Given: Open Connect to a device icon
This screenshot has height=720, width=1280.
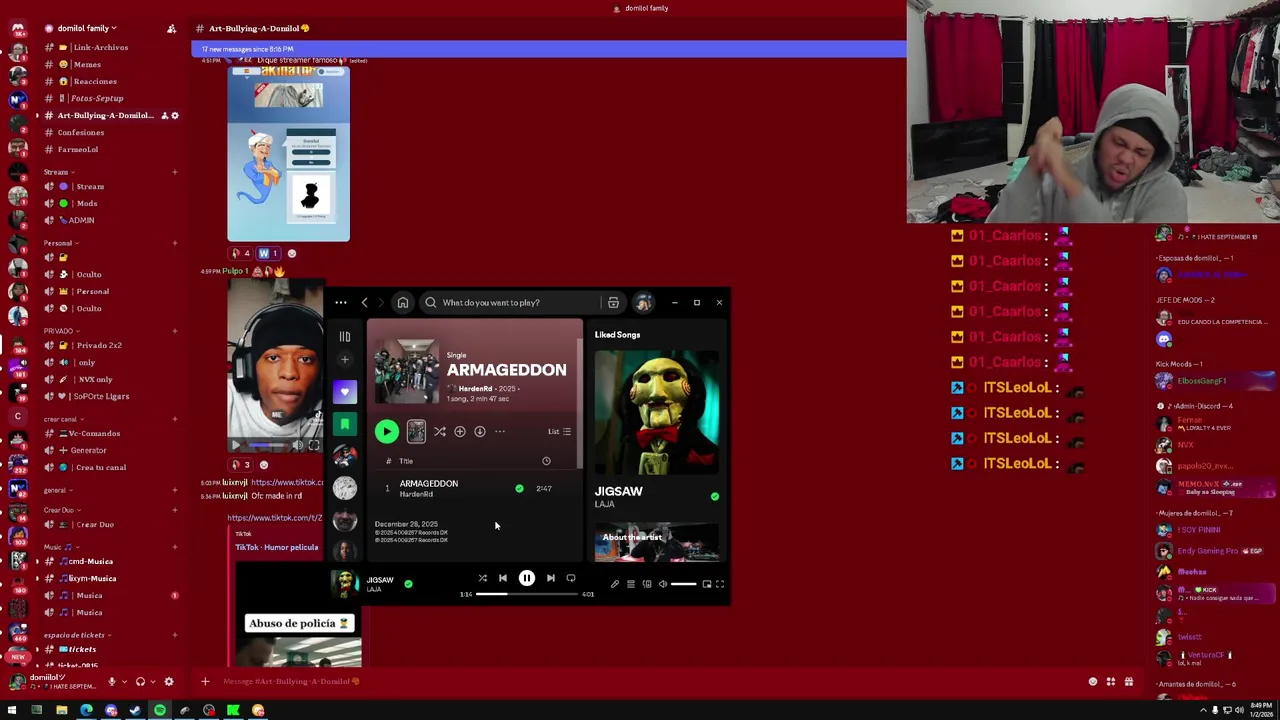Looking at the screenshot, I should pyautogui.click(x=646, y=584).
